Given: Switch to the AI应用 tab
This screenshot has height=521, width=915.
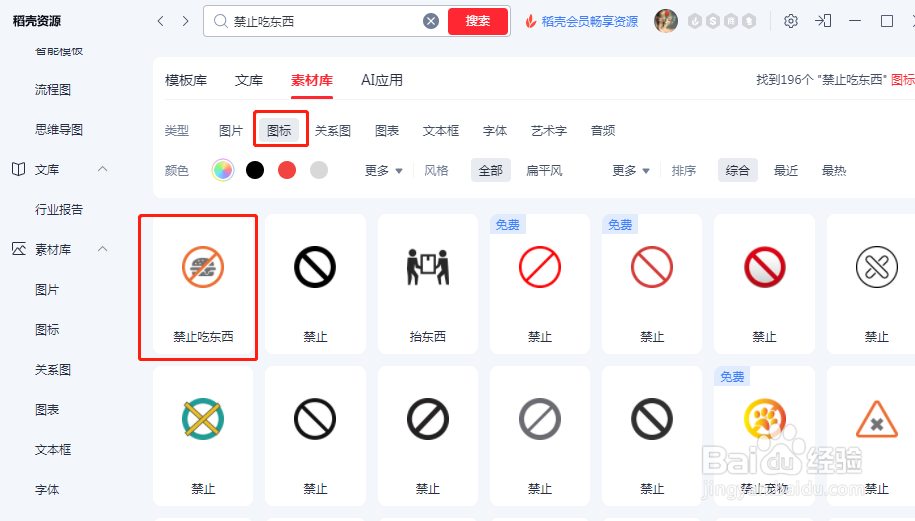Looking at the screenshot, I should [382, 80].
